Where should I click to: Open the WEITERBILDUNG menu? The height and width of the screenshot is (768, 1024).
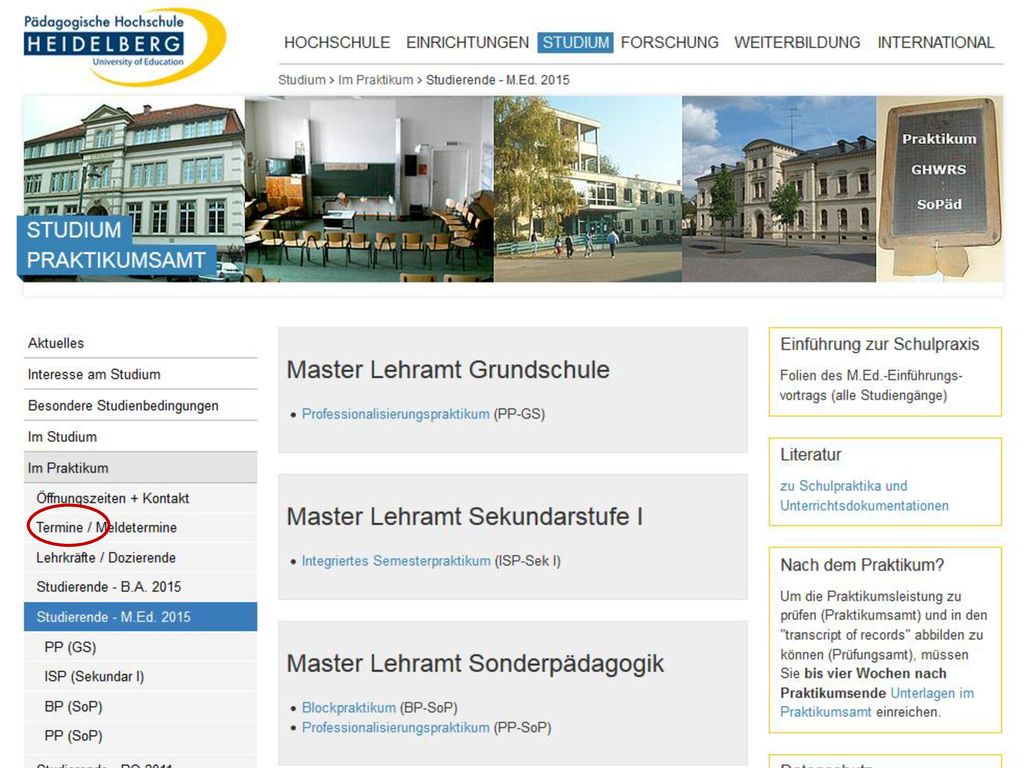click(797, 42)
